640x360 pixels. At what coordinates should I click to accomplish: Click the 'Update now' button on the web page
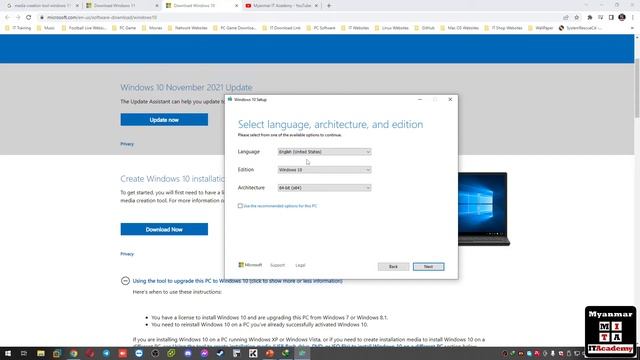coord(164,120)
